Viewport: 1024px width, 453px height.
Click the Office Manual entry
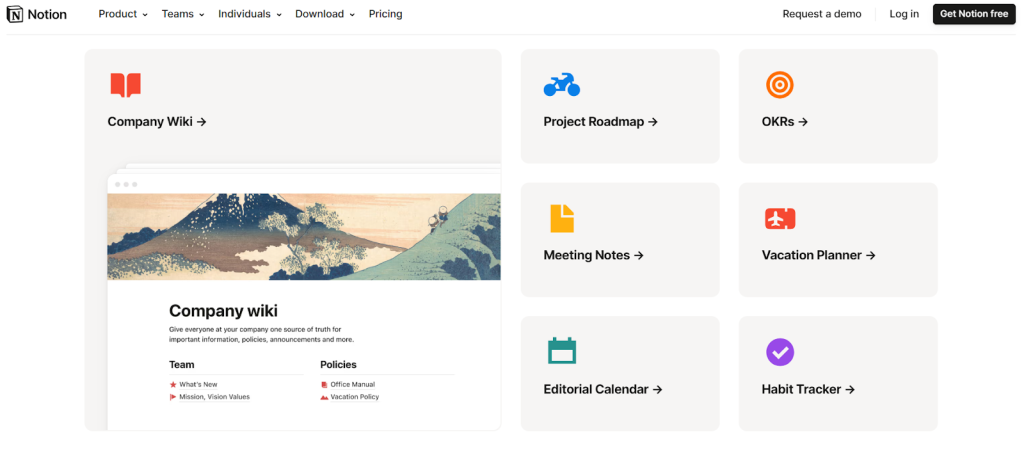pyautogui.click(x=353, y=384)
